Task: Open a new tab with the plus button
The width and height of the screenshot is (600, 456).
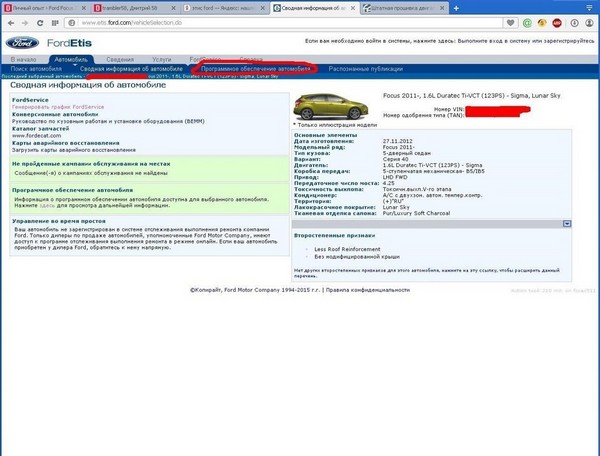Action: pos(456,8)
